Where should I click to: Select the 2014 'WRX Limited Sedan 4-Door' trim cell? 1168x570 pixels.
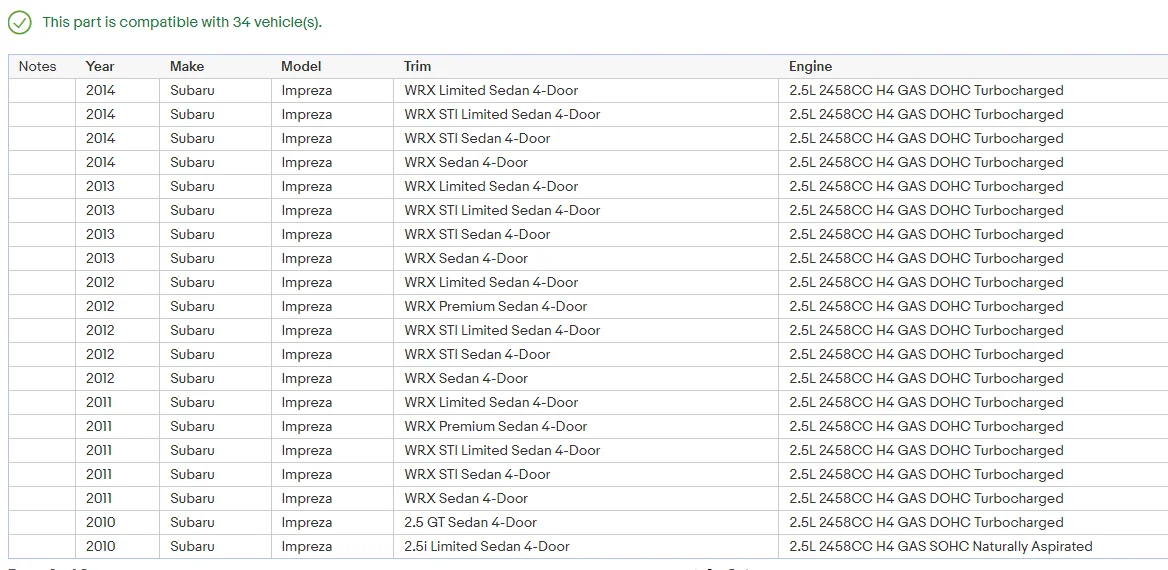[x=586, y=91]
